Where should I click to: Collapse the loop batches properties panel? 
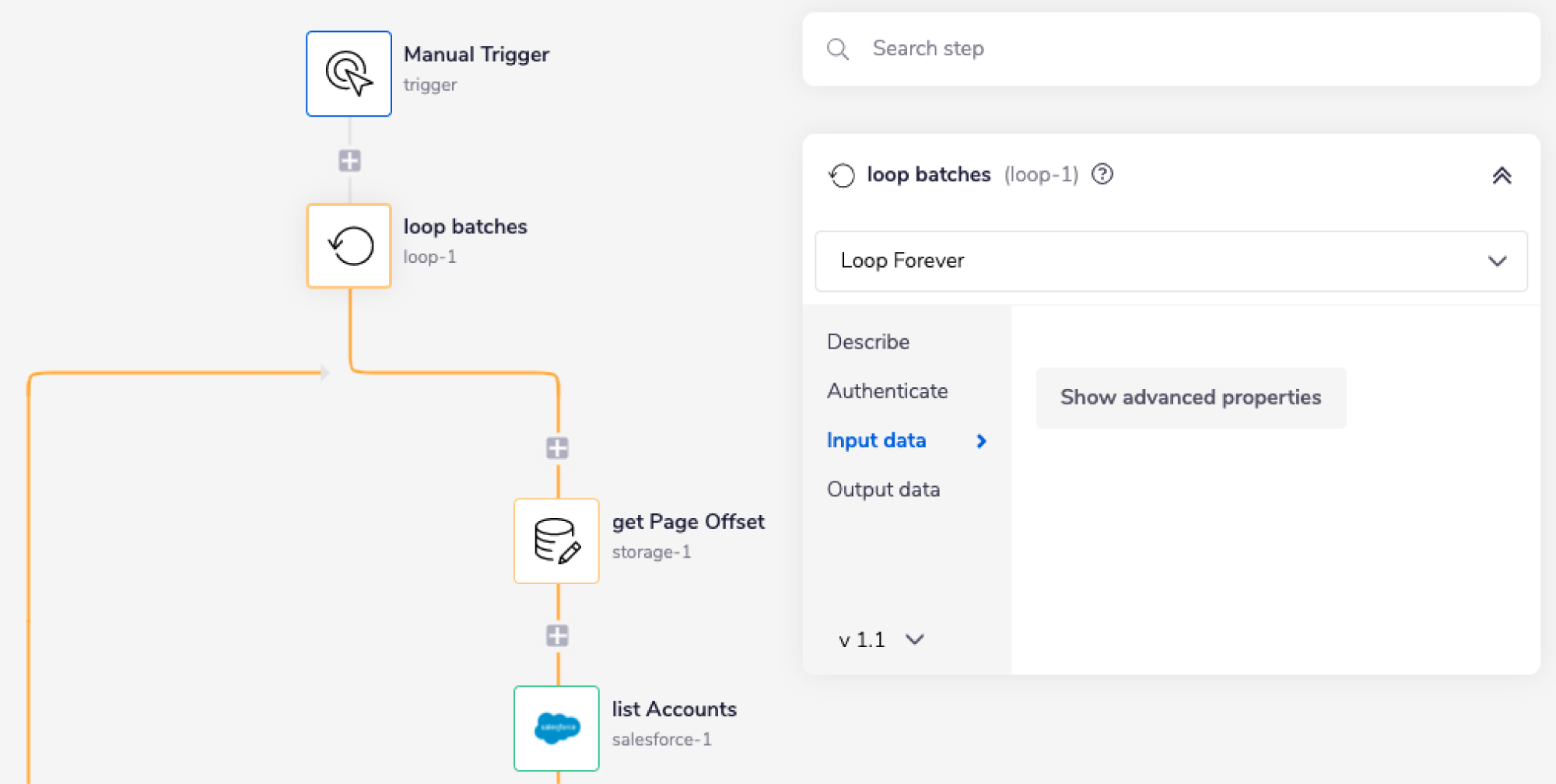pyautogui.click(x=1502, y=175)
